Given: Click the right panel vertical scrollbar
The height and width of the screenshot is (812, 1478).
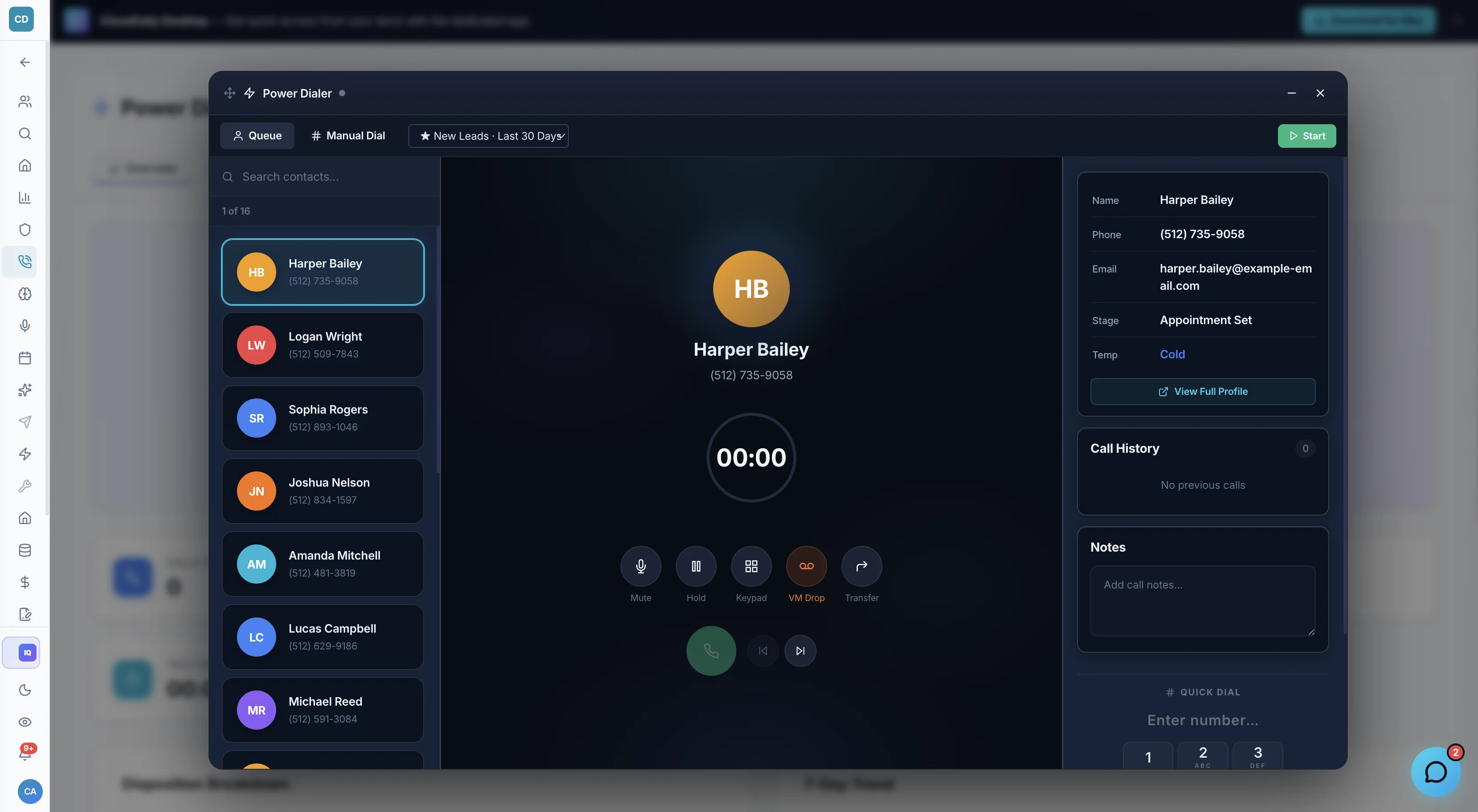Looking at the screenshot, I should tap(1344, 396).
